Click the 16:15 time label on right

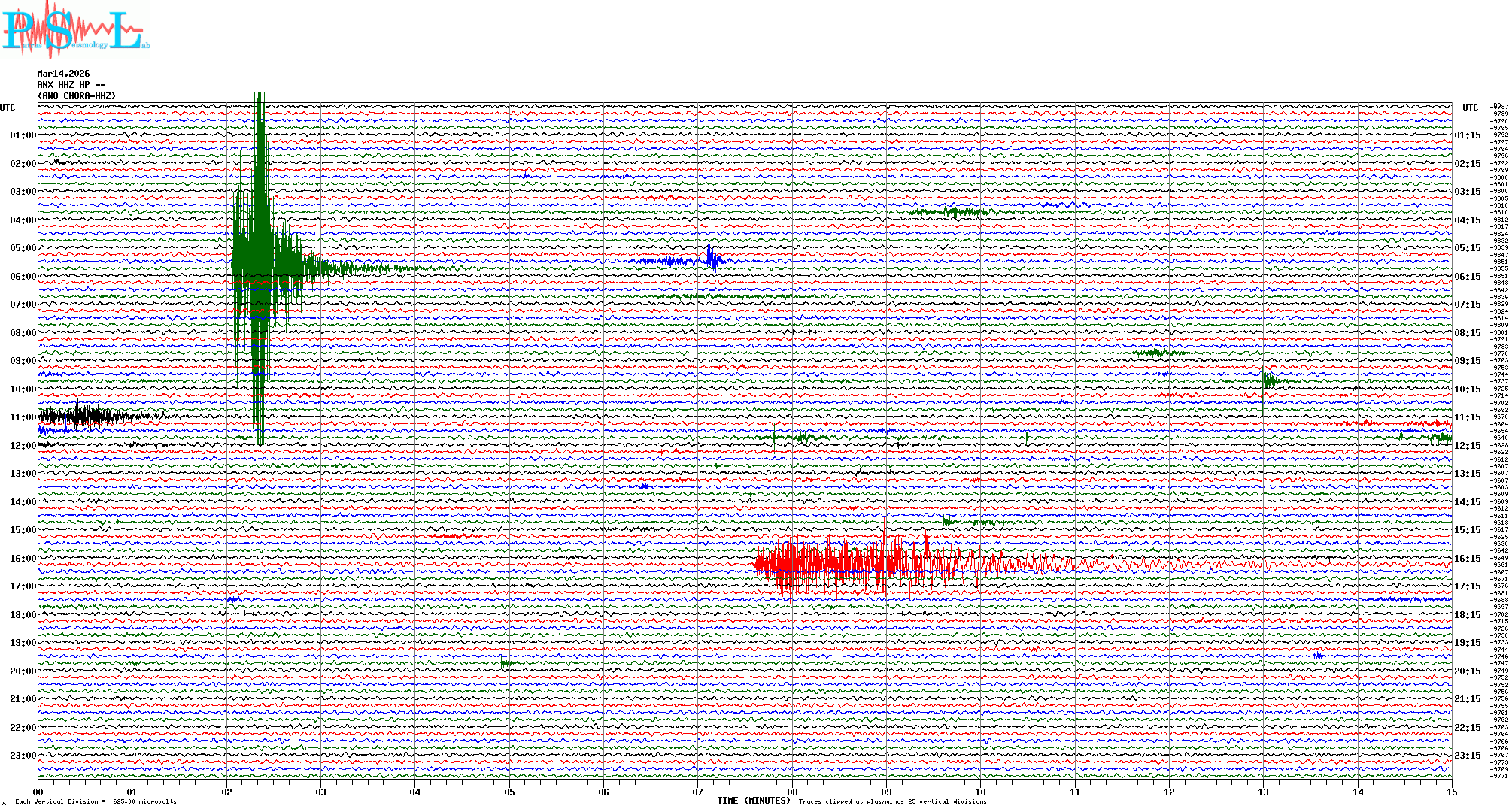[1467, 559]
